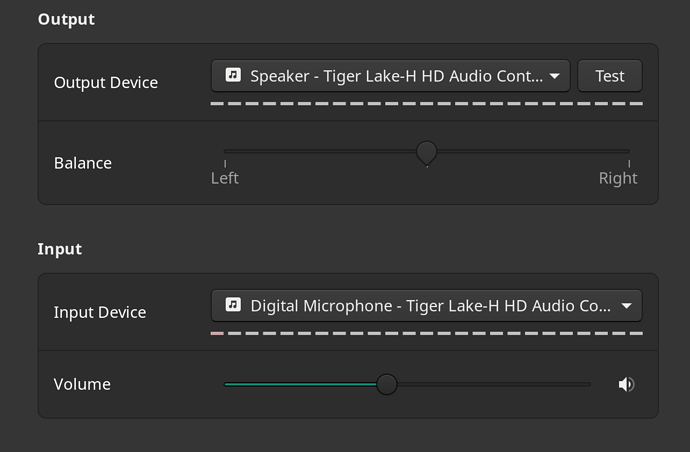
Task: Expand the Output Device dropdown arrow
Action: point(555,76)
